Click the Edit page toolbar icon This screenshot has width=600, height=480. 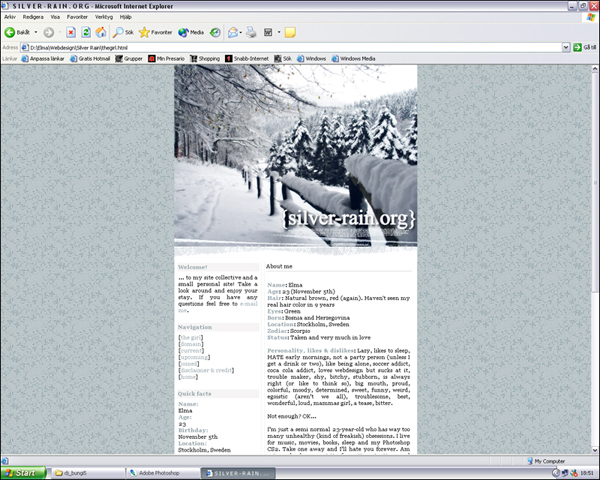[268, 33]
